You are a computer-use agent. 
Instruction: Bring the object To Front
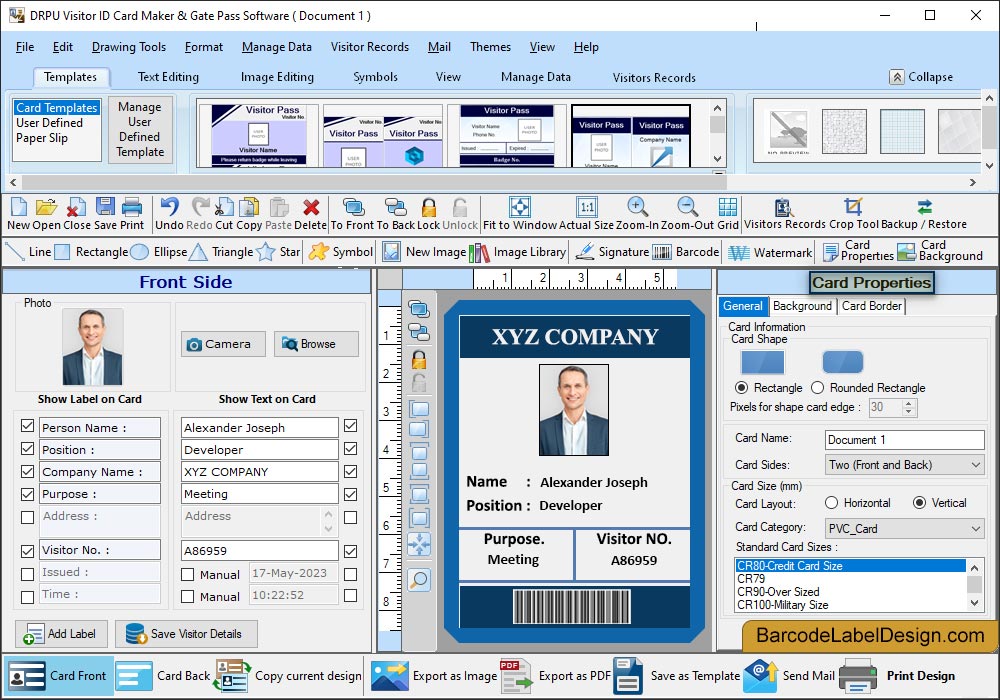tap(353, 207)
